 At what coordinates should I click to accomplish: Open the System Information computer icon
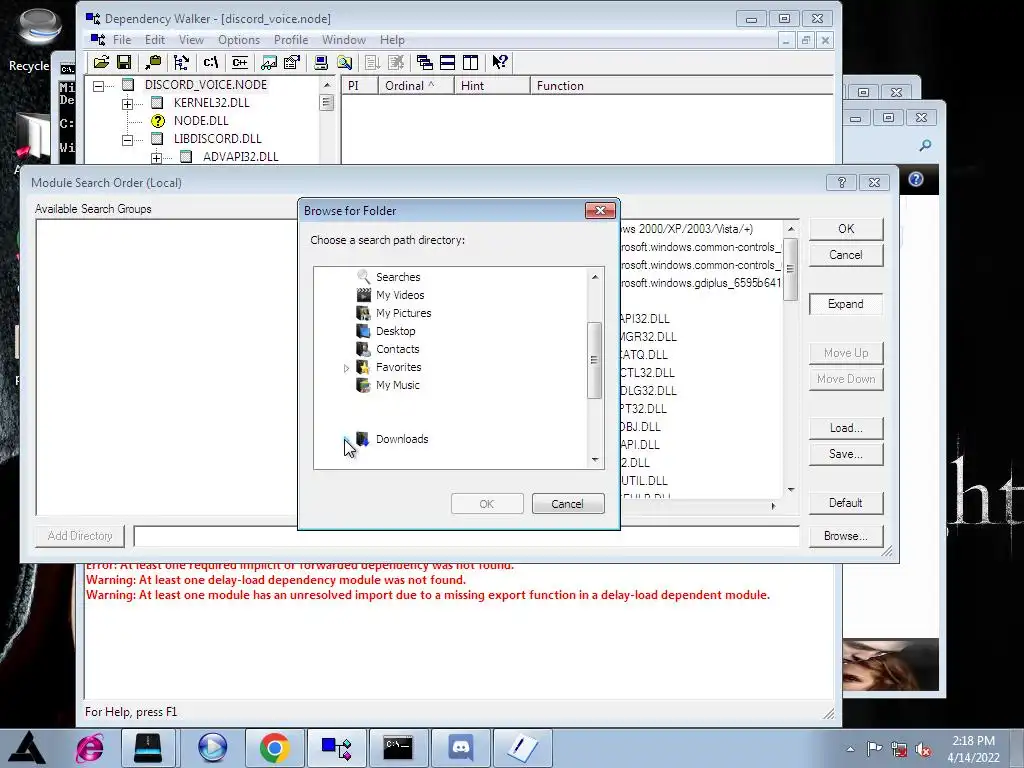[321, 63]
